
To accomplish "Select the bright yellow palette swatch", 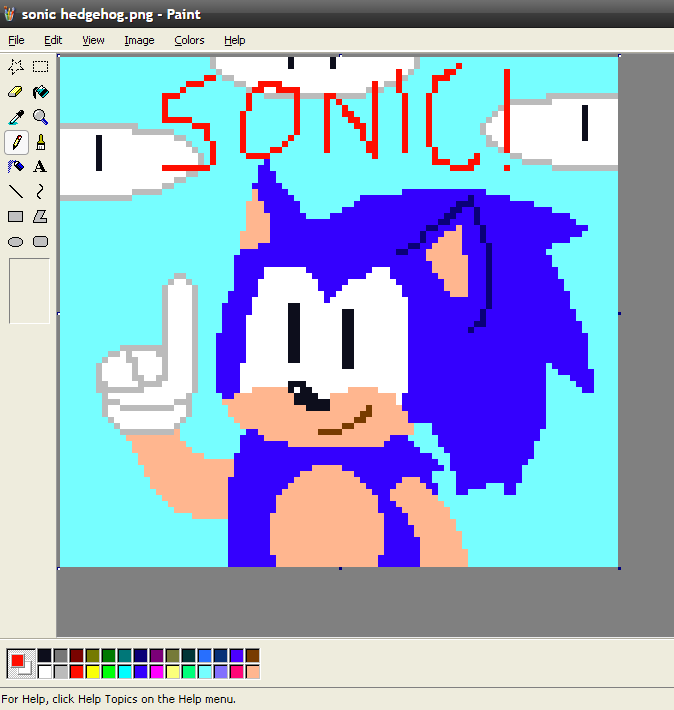I will click(93, 672).
